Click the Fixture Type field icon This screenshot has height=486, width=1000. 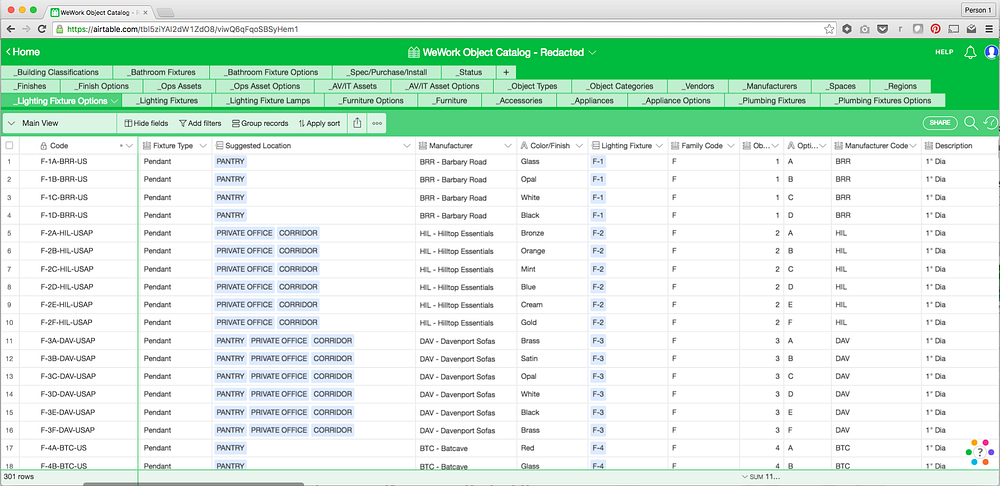pos(147,145)
